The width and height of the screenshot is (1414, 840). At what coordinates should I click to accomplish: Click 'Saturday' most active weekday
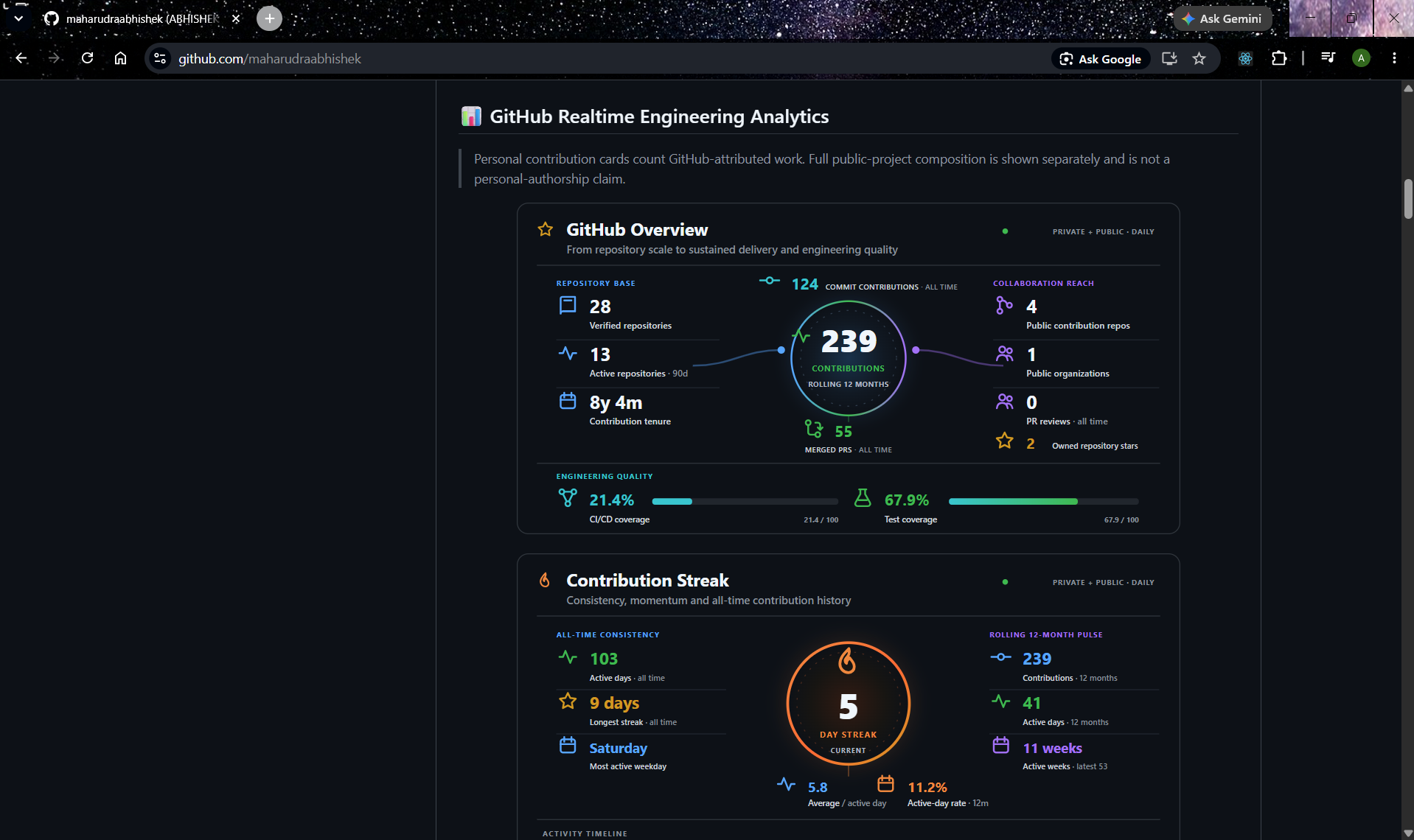[618, 748]
